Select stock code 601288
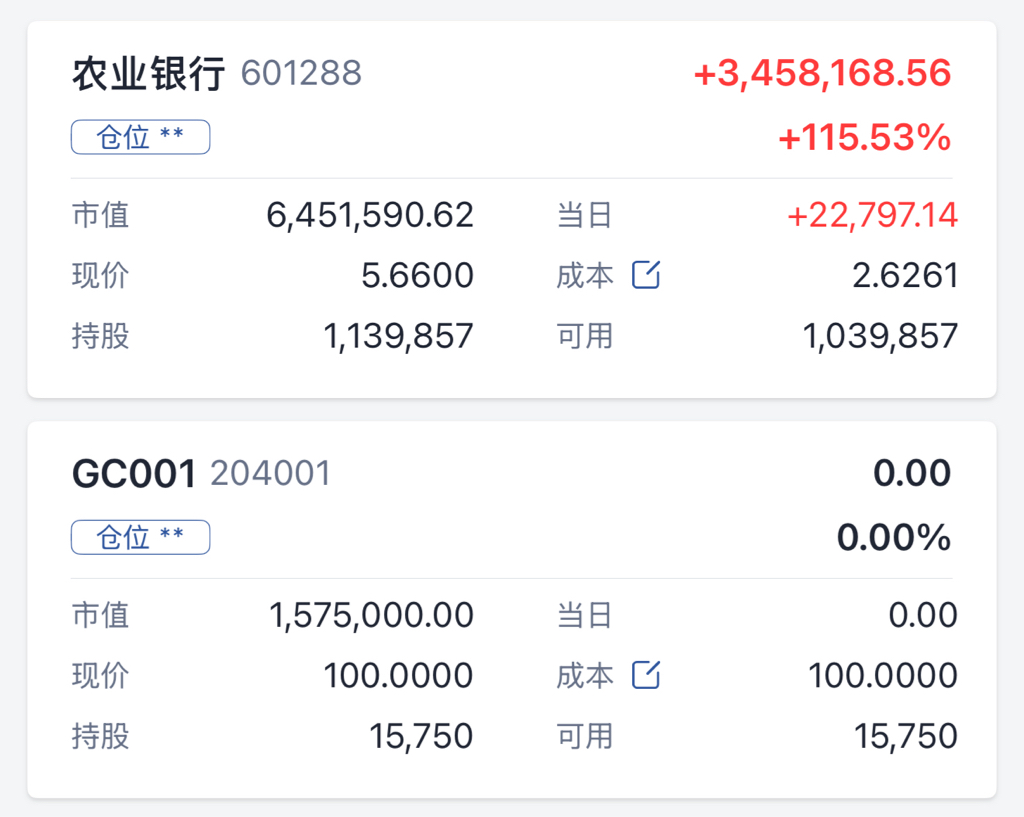Viewport: 1024px width, 817px height. point(301,73)
